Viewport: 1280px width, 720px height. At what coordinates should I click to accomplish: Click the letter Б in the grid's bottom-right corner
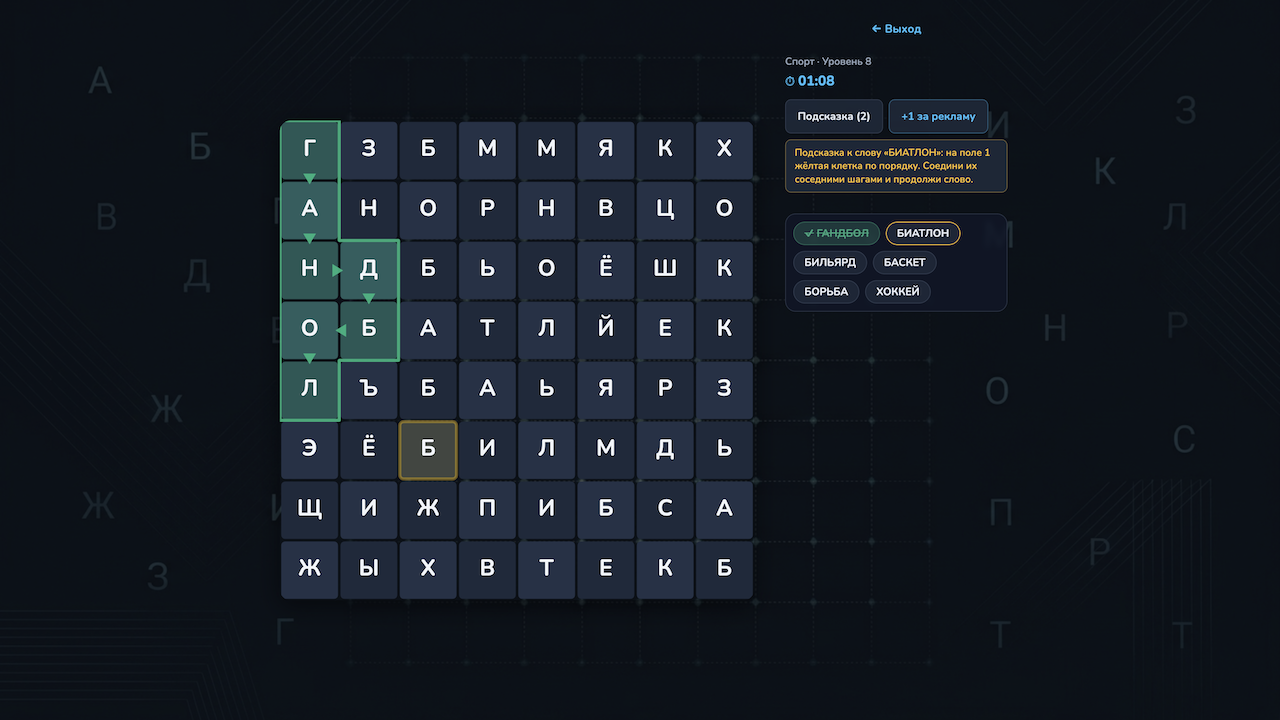coord(725,570)
